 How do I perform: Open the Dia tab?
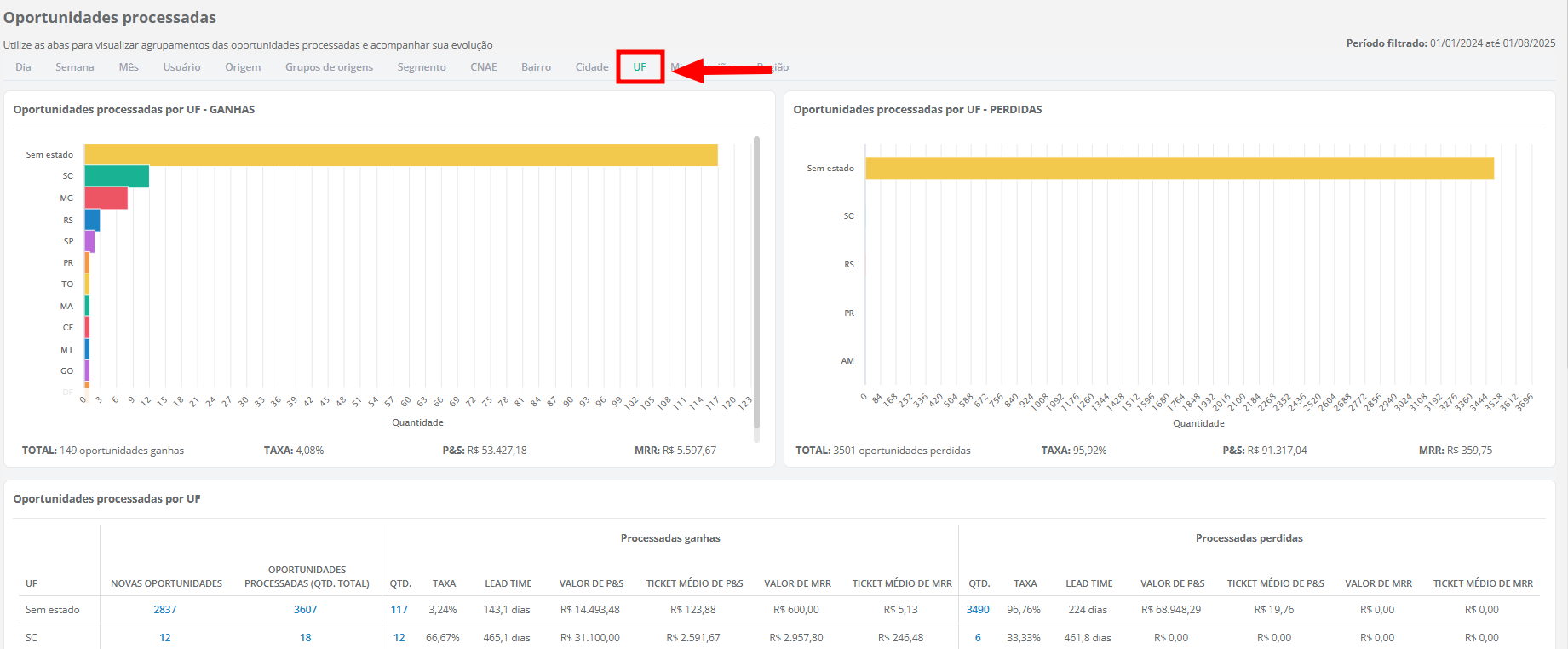[x=23, y=67]
